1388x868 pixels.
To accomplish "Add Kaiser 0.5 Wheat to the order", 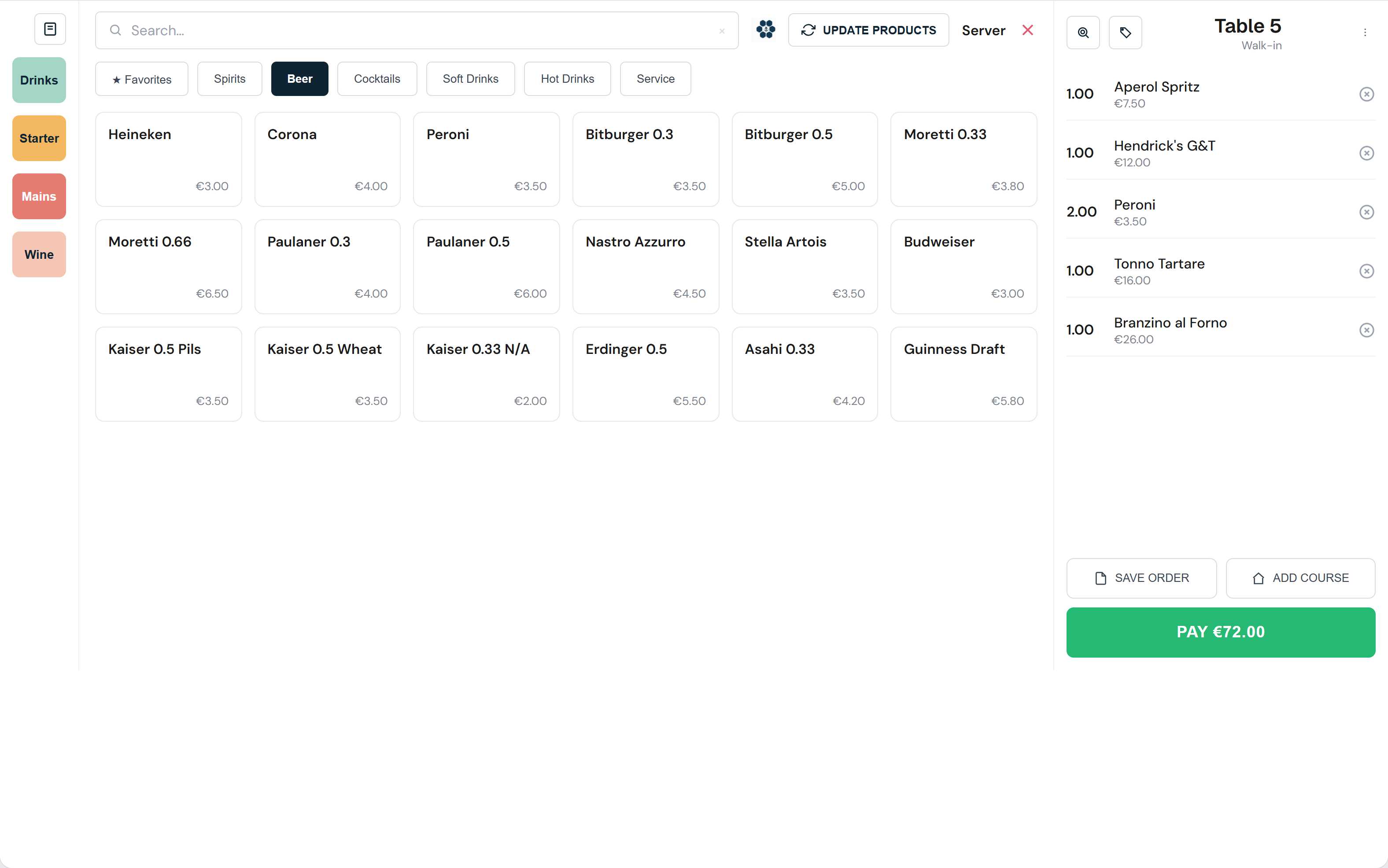I will (x=327, y=374).
